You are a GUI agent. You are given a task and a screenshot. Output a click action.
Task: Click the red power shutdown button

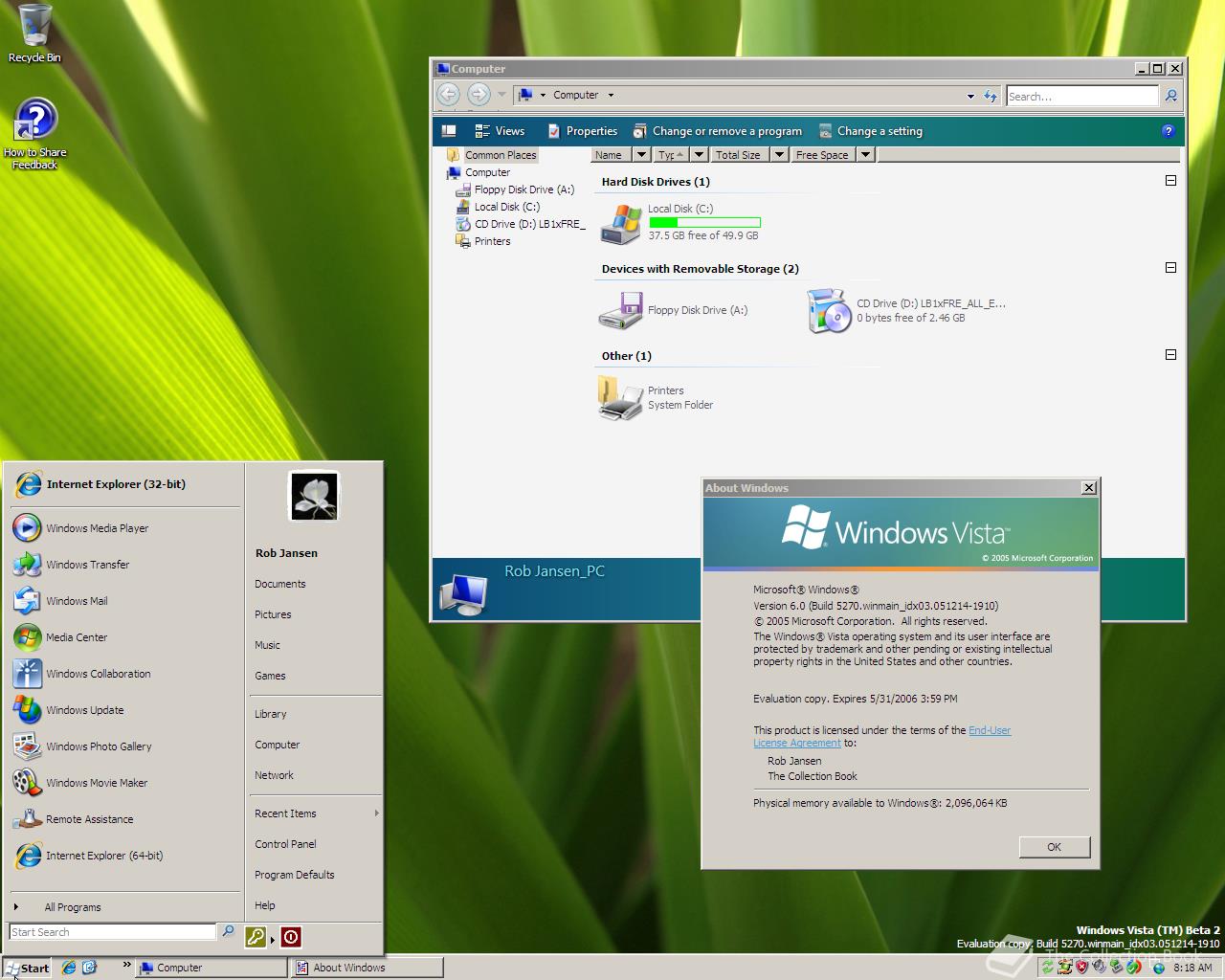291,937
